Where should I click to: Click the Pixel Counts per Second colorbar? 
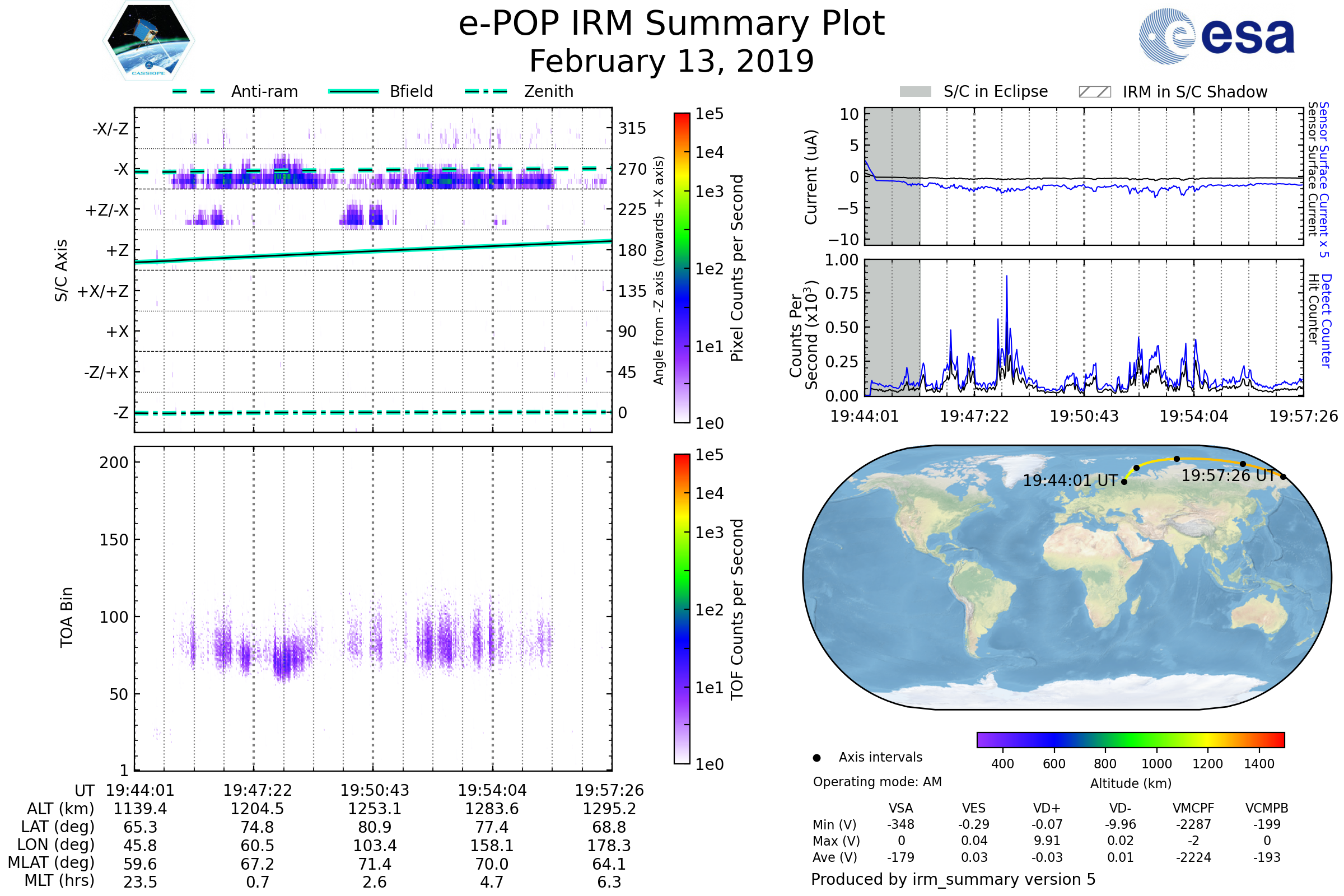pyautogui.click(x=682, y=268)
